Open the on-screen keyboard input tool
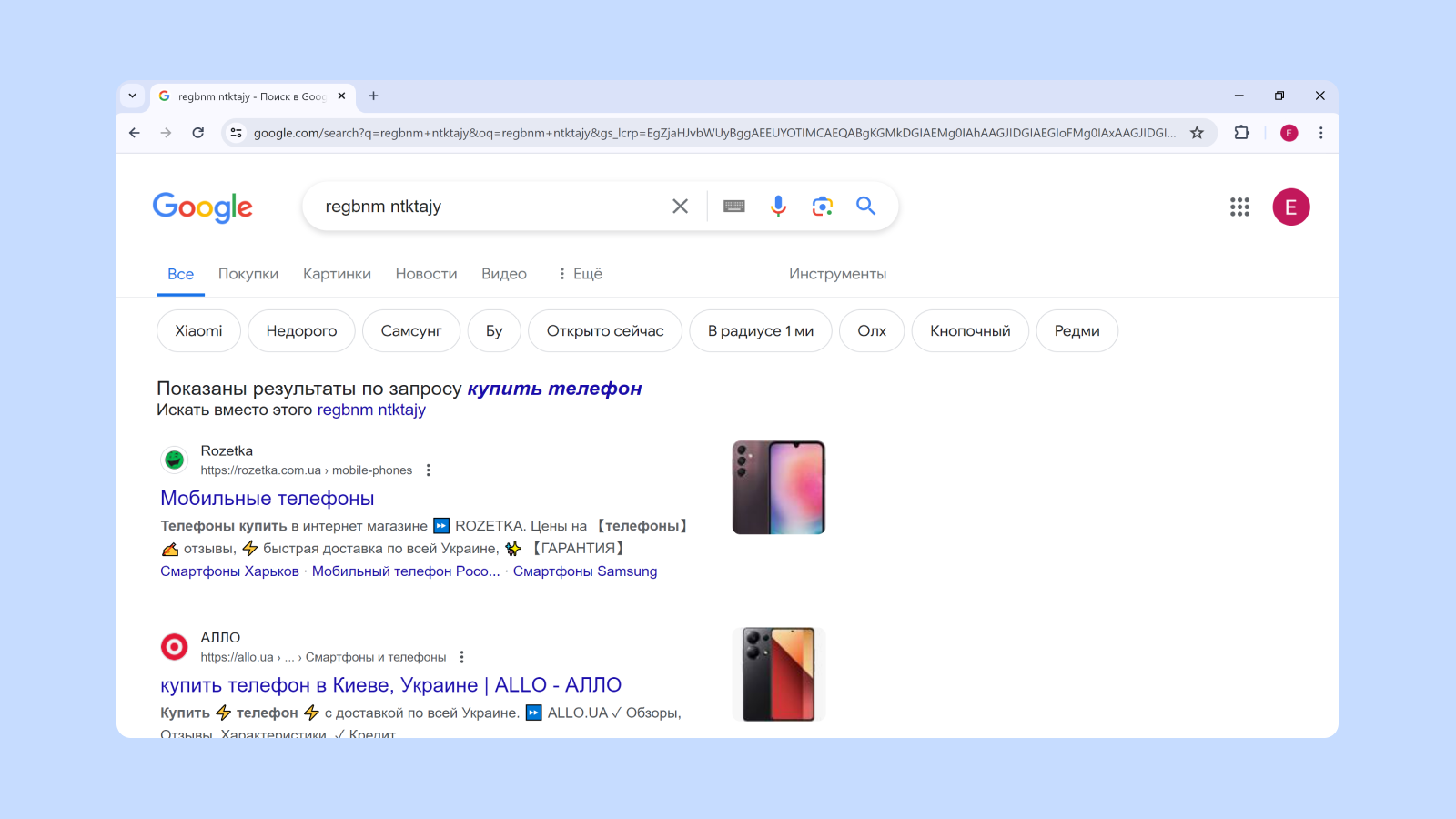This screenshot has width=1456, height=819. click(733, 207)
